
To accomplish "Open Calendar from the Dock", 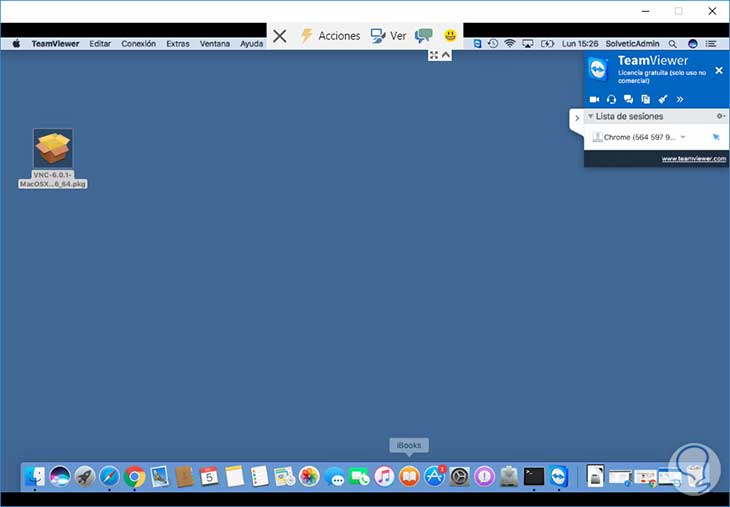I will pos(210,476).
